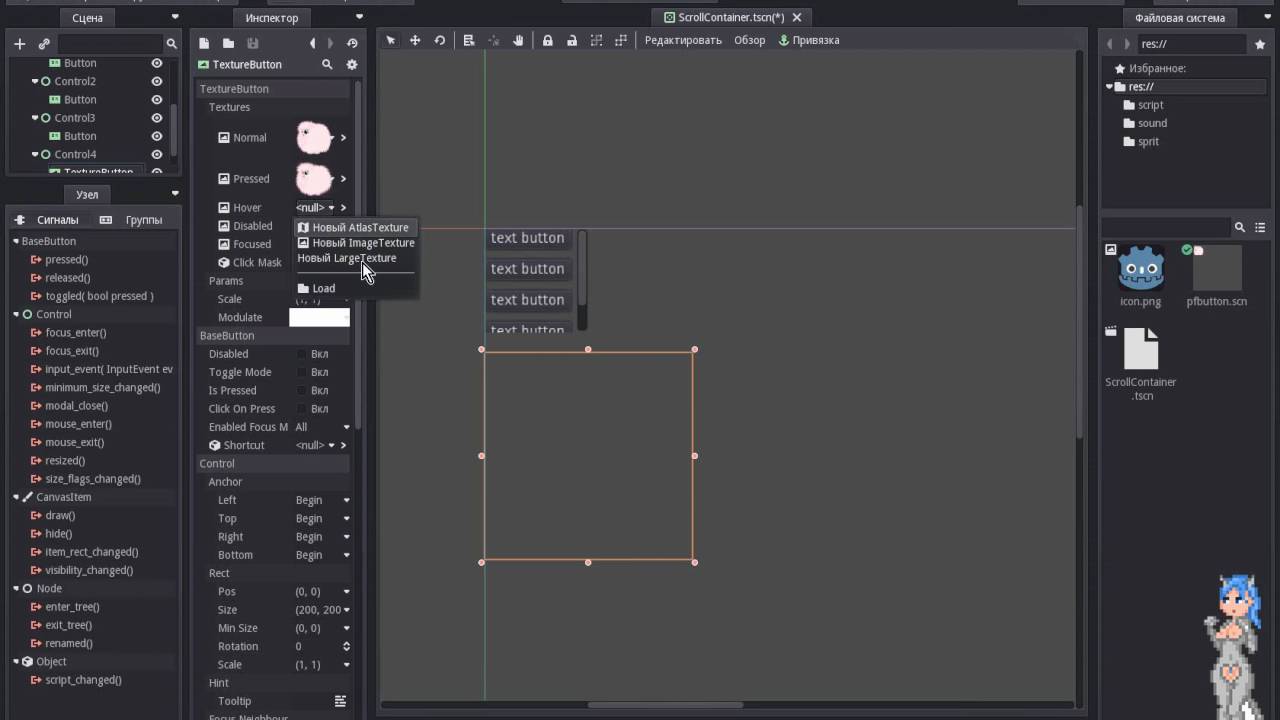Switch to the Группы tab

[x=133, y=220]
